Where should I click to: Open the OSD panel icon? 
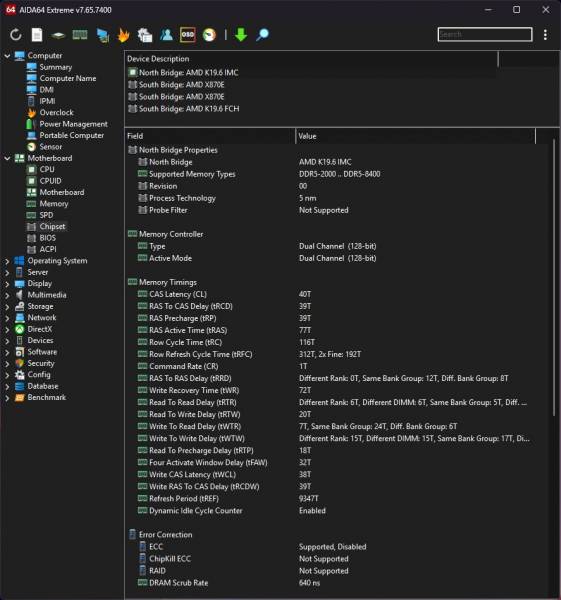click(x=188, y=35)
